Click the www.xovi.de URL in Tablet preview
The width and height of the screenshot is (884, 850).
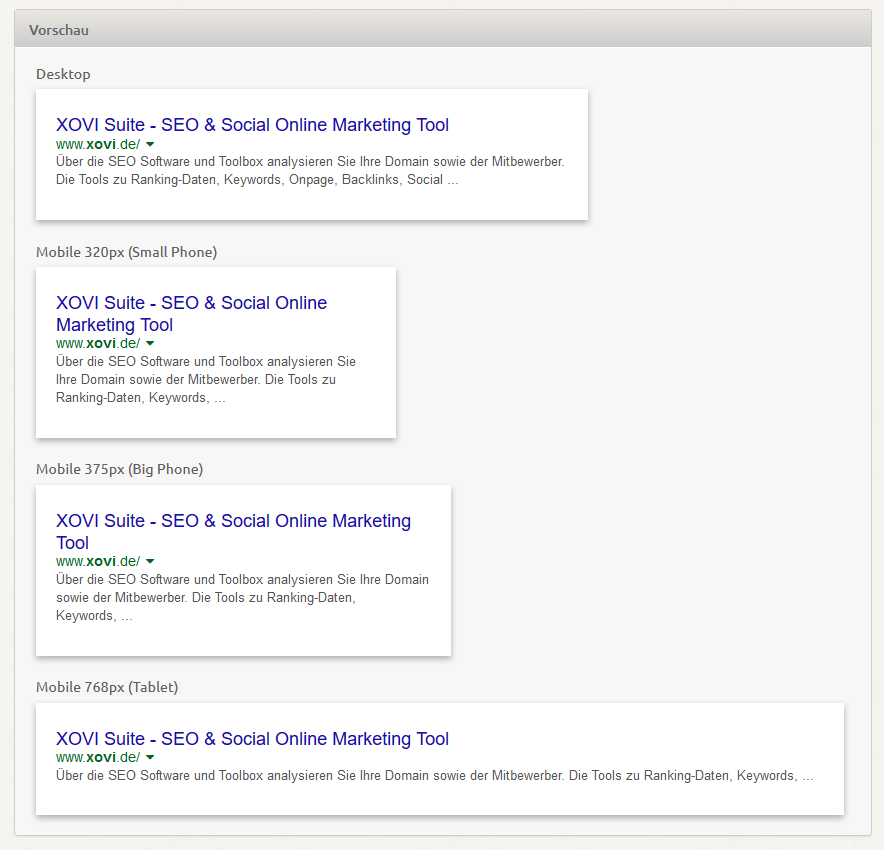[x=98, y=757]
